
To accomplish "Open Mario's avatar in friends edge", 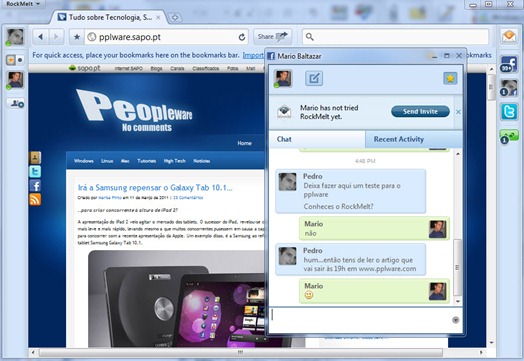I will [x=15, y=80].
